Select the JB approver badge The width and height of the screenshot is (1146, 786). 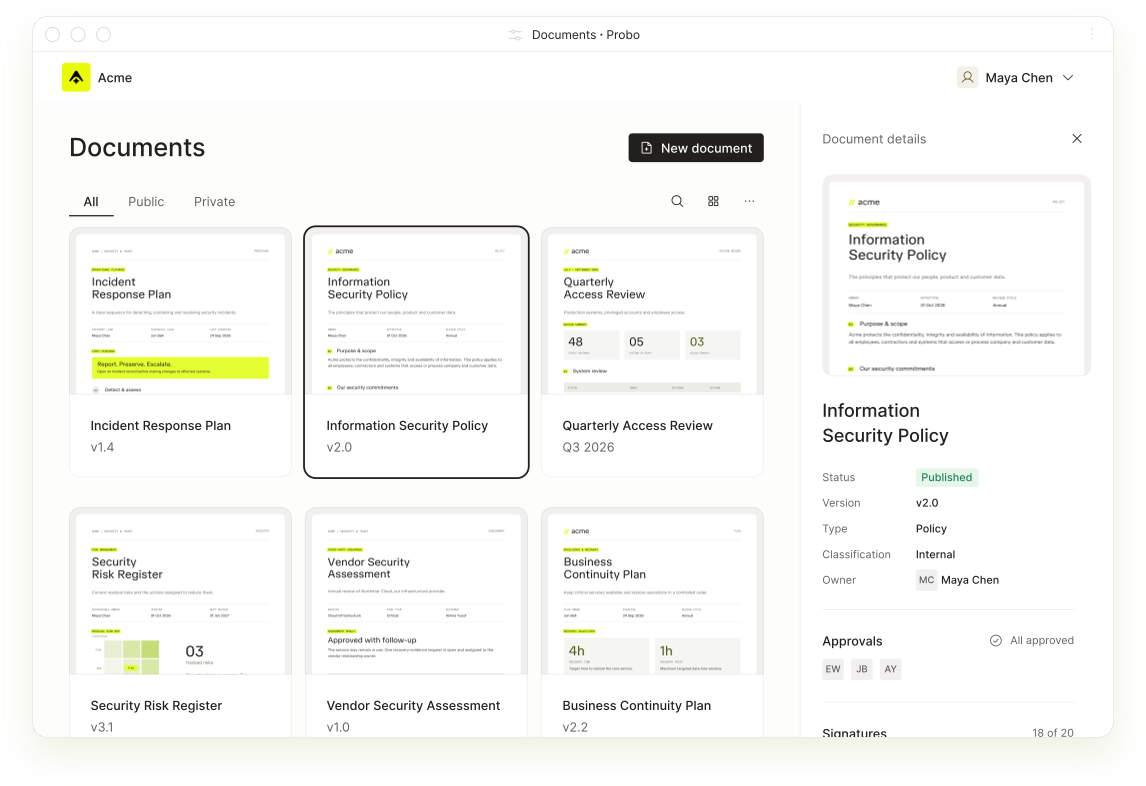click(862, 669)
